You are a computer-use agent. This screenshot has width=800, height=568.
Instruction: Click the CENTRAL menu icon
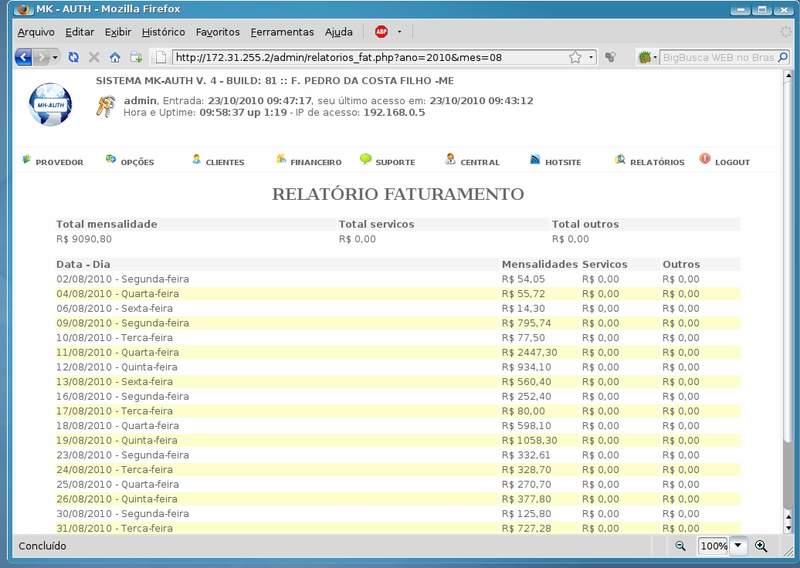[450, 159]
